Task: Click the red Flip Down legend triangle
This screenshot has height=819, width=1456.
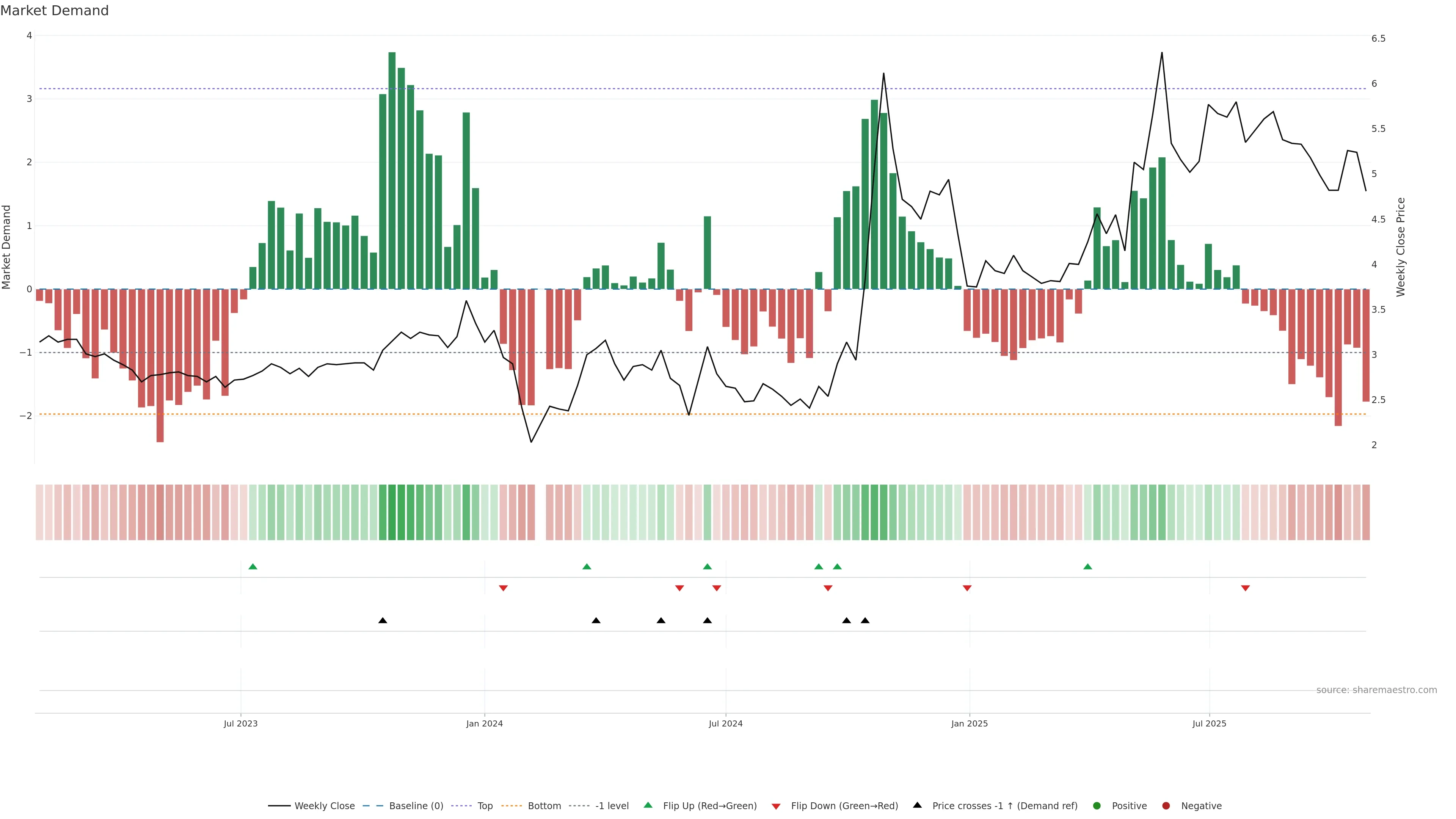Action: click(776, 806)
